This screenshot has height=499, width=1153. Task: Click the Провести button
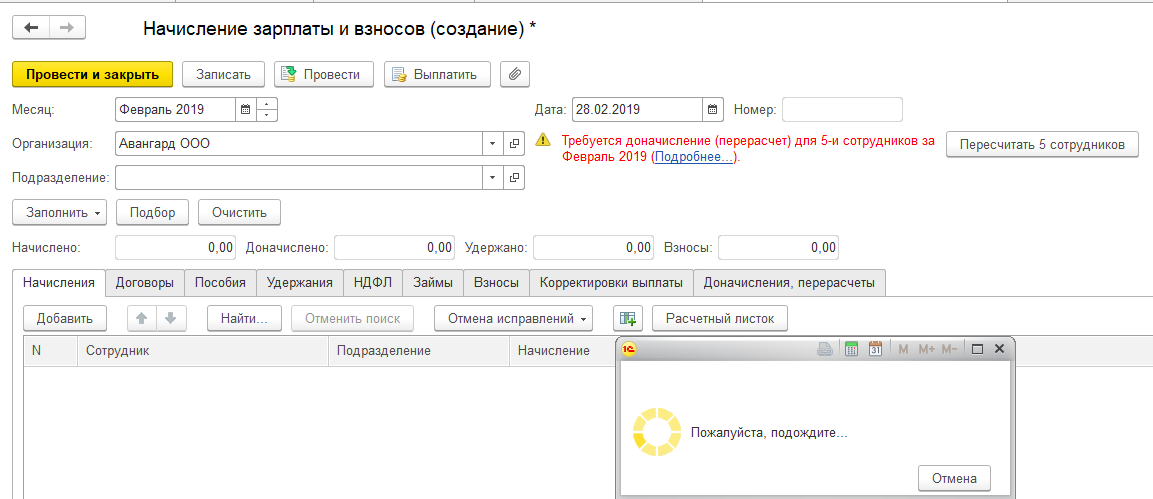pos(324,74)
